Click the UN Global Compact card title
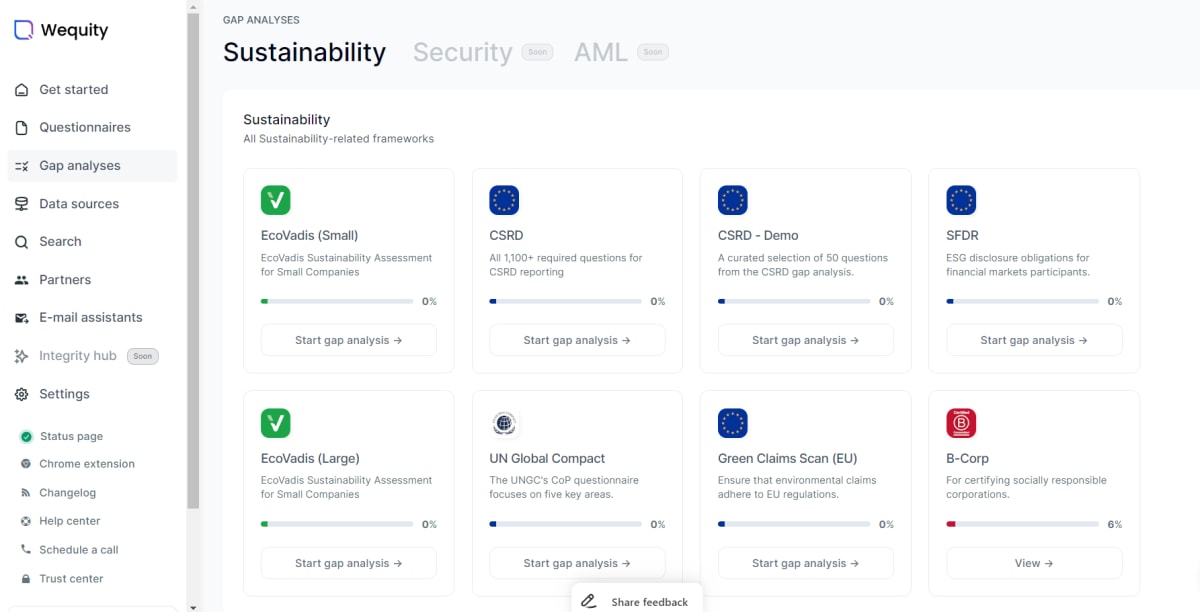 tap(547, 459)
